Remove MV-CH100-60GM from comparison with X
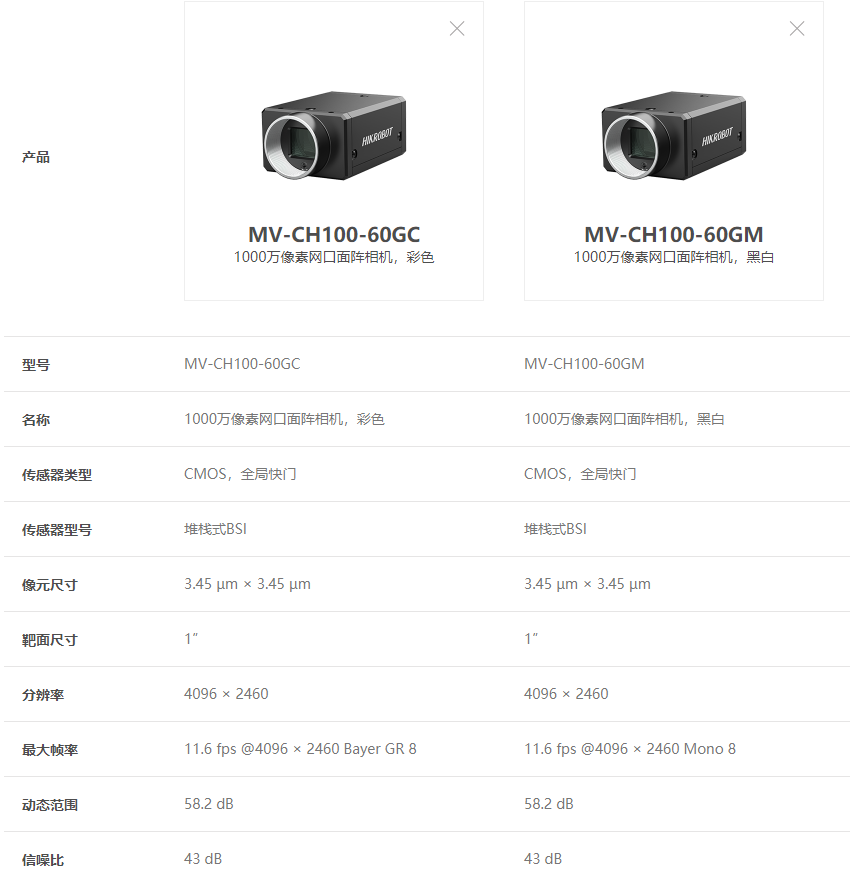 pyautogui.click(x=796, y=29)
